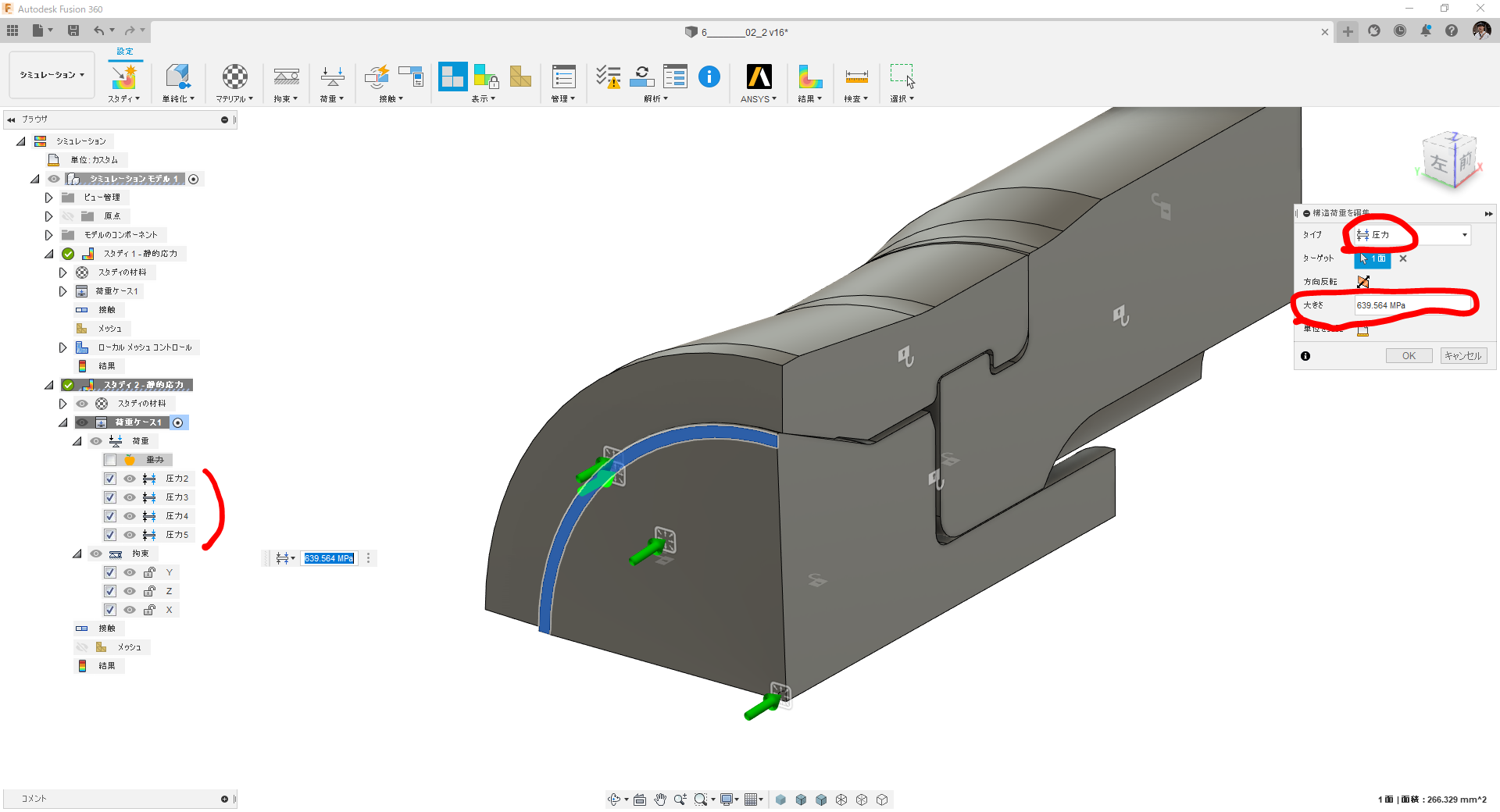Open the Inspect (検査) measure icon
Screen dimensions: 1500x812
click(856, 77)
